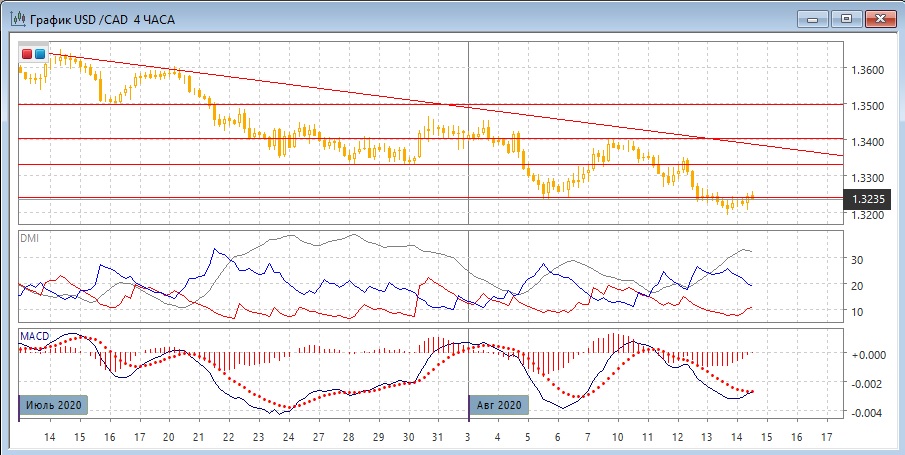Click the DMI scale value 30
This screenshot has width=905, height=455.
(856, 259)
